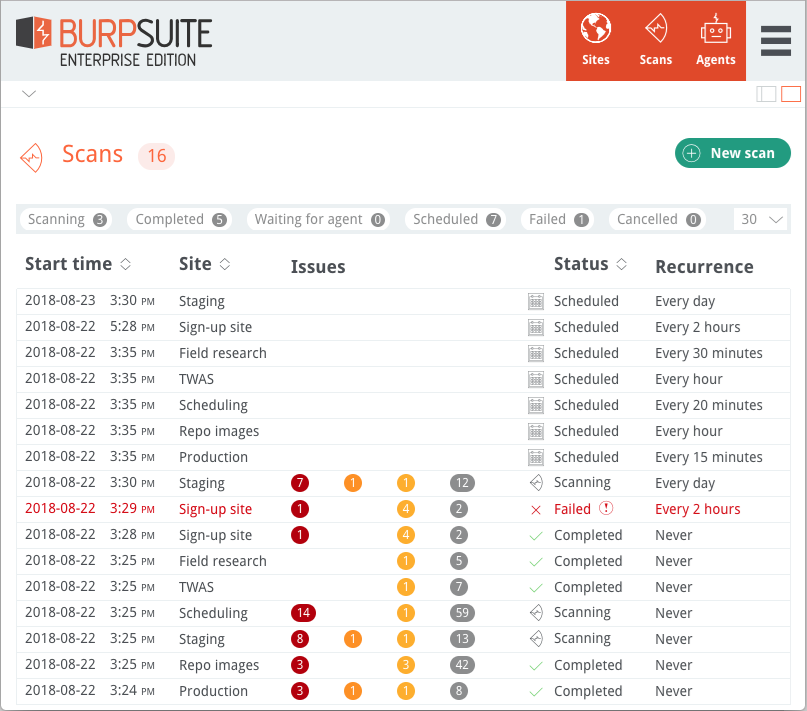Open the hamburger menu
Screen dimensions: 807x711
(x=776, y=41)
